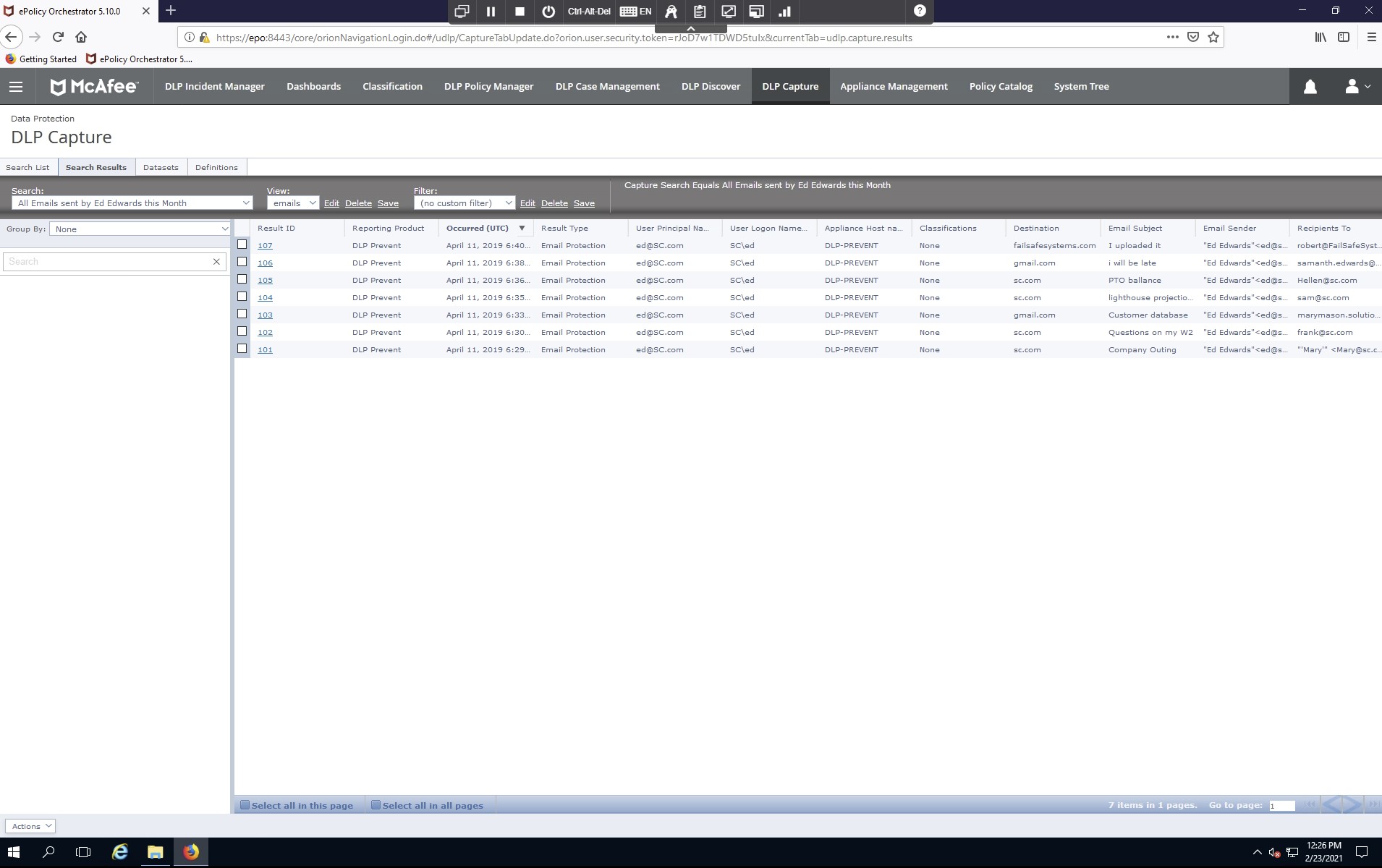Click the help question mark icon
Screen dimensions: 1382x868
[920, 11]
